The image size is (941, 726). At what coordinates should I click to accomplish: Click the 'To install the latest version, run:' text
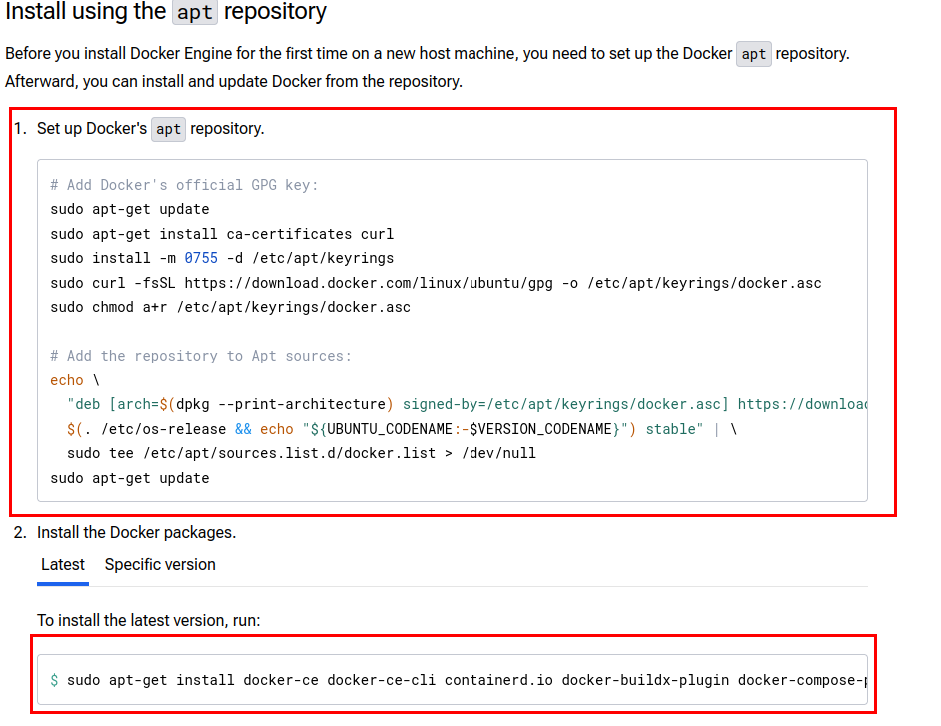tap(148, 621)
